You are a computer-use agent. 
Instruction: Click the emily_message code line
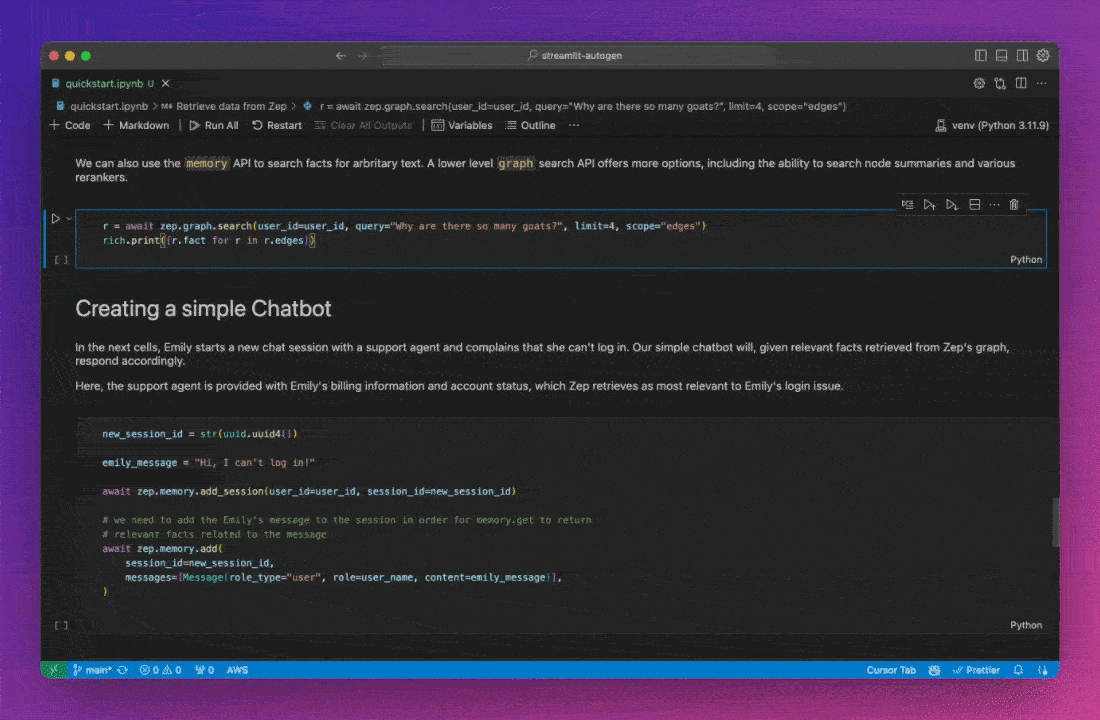[x=208, y=463]
